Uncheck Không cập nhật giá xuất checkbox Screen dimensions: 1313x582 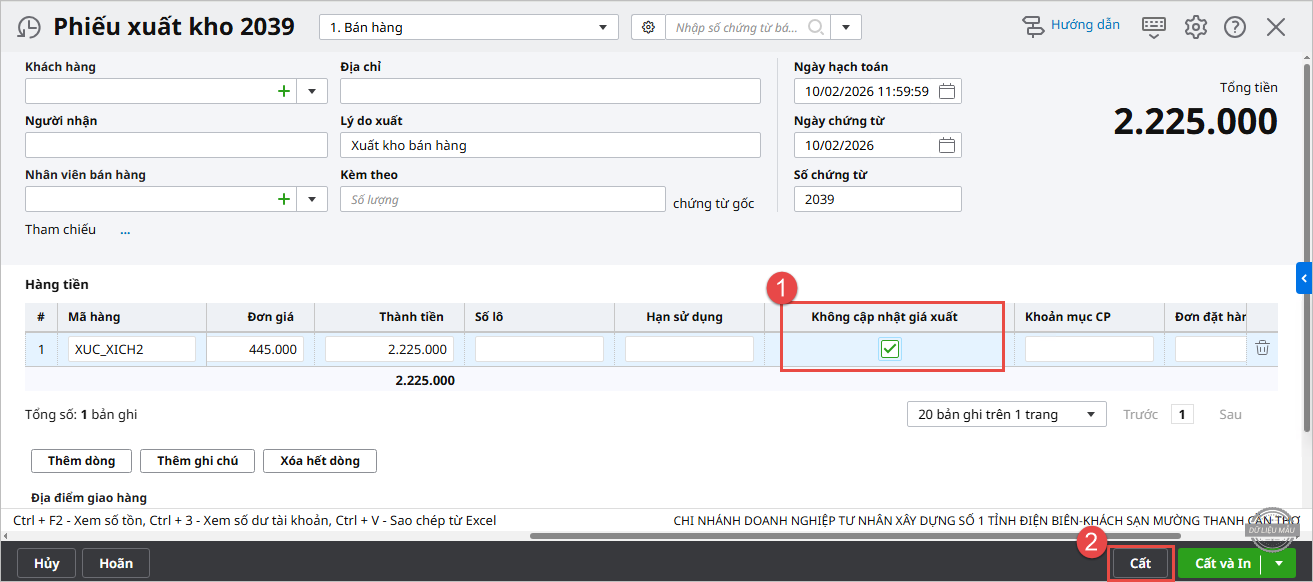pos(890,349)
